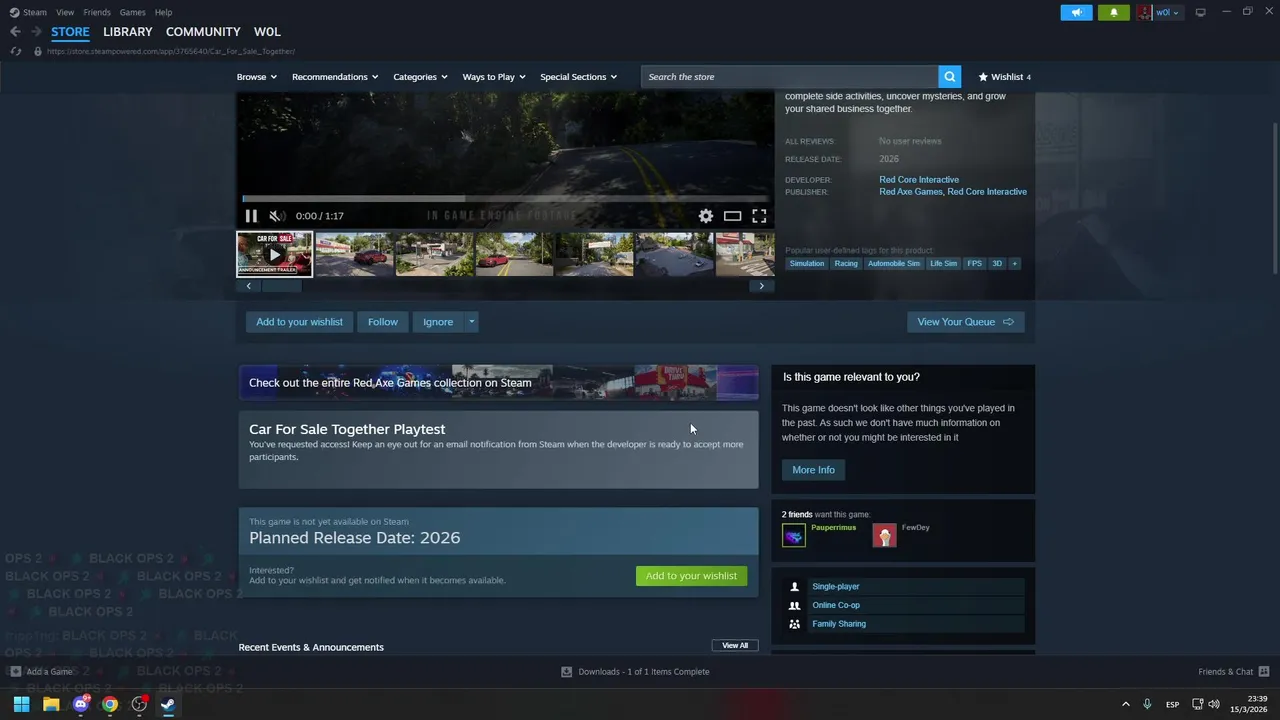Click the video progress bar
The width and height of the screenshot is (1280, 720).
[505, 199]
